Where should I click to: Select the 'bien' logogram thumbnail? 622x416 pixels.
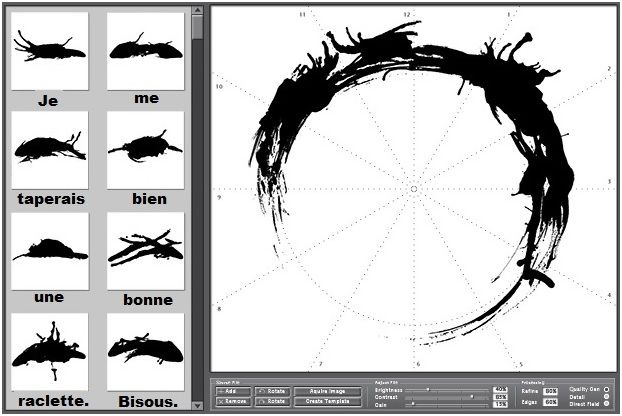[146, 150]
